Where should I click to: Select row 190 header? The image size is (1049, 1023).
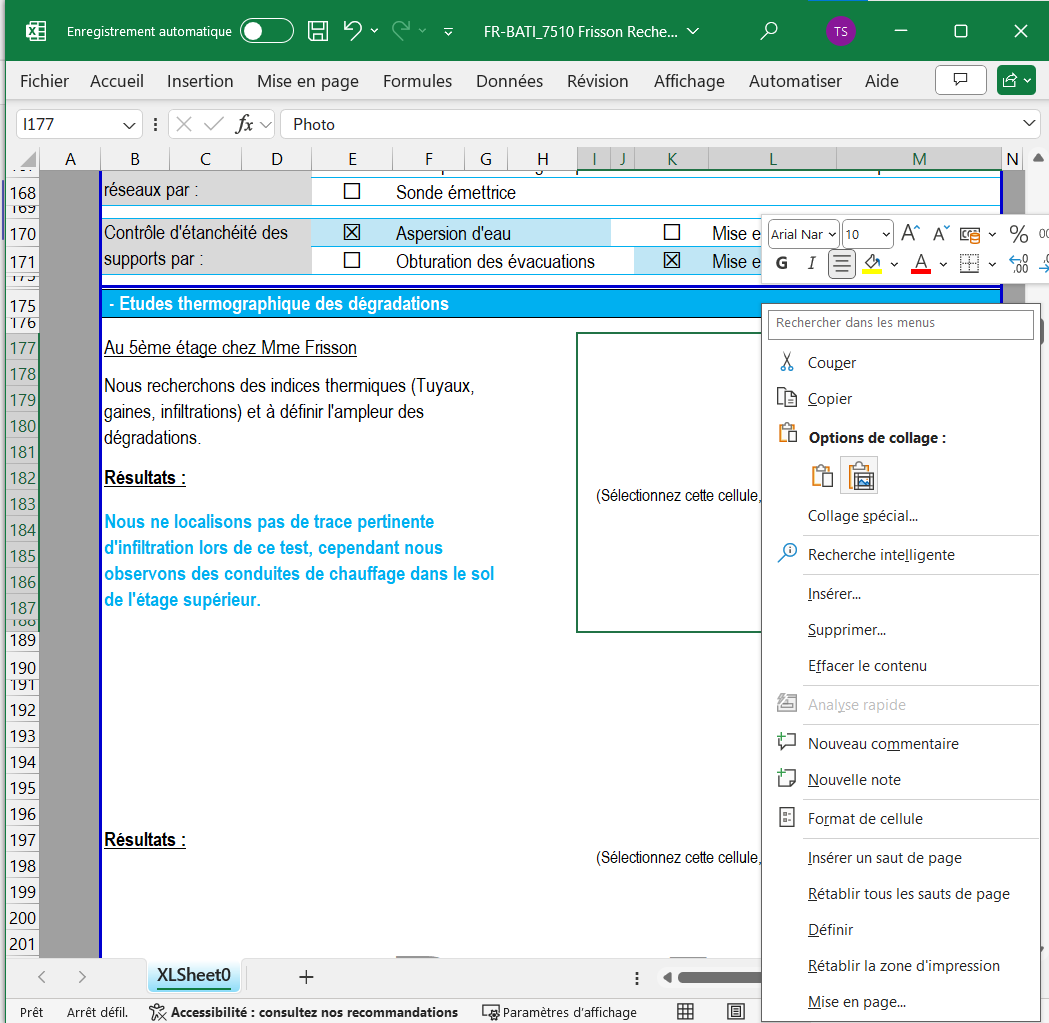pyautogui.click(x=23, y=667)
